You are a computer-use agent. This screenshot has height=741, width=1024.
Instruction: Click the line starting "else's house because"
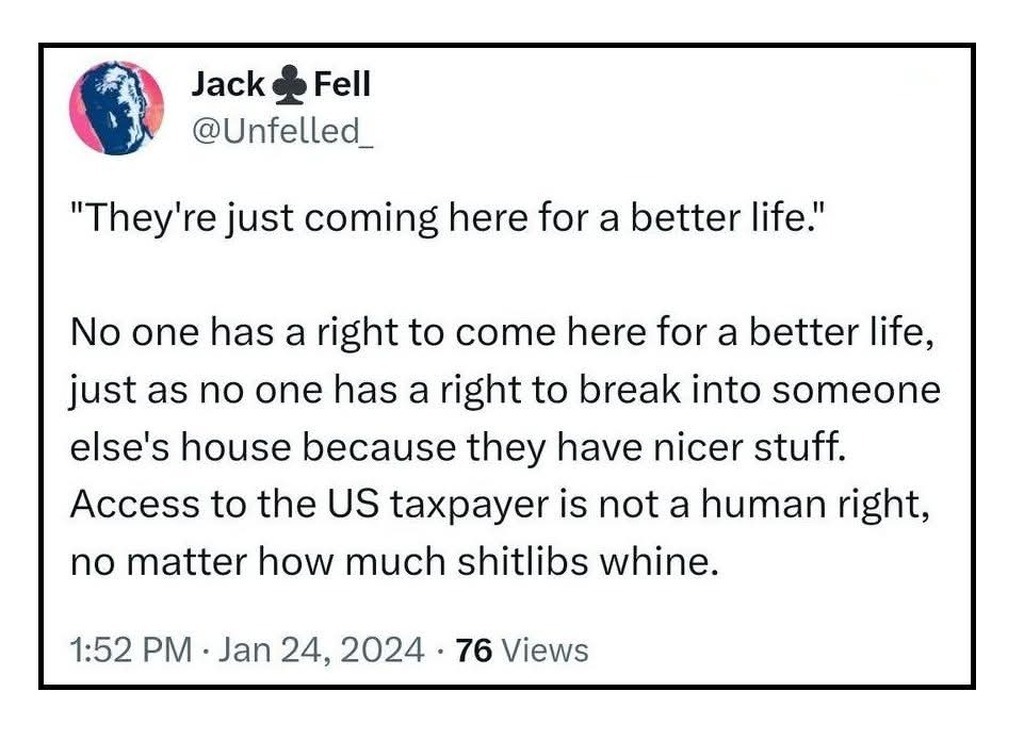458,446
